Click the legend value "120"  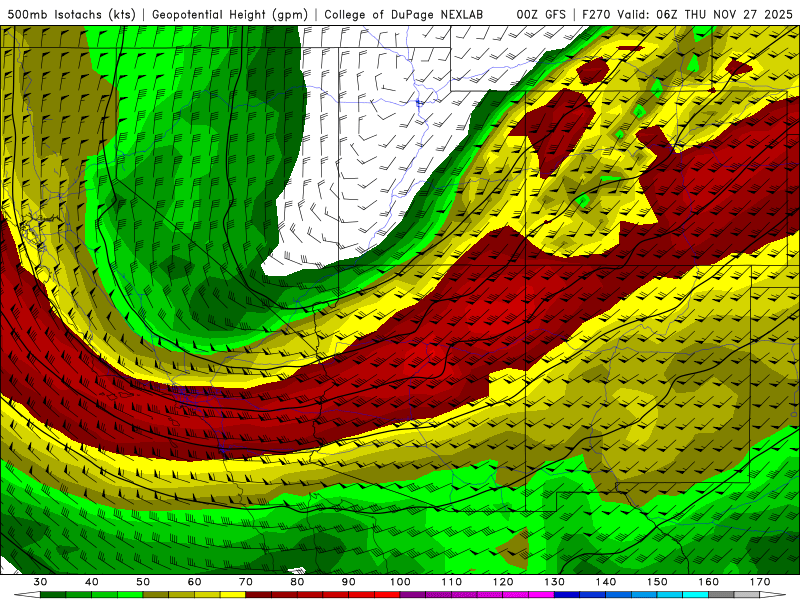point(503,582)
